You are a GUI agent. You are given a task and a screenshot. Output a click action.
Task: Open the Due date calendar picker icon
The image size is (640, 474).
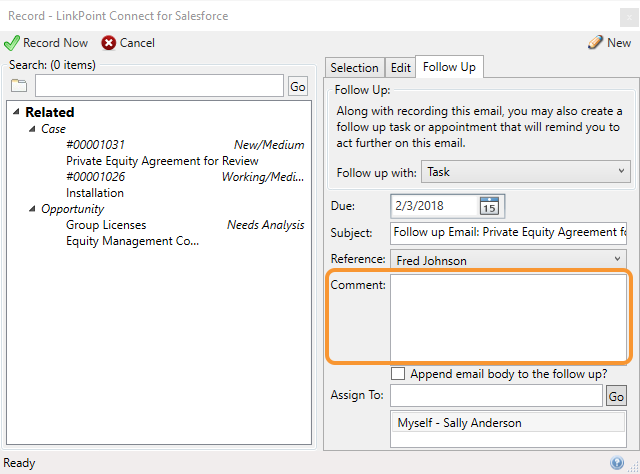click(x=489, y=206)
